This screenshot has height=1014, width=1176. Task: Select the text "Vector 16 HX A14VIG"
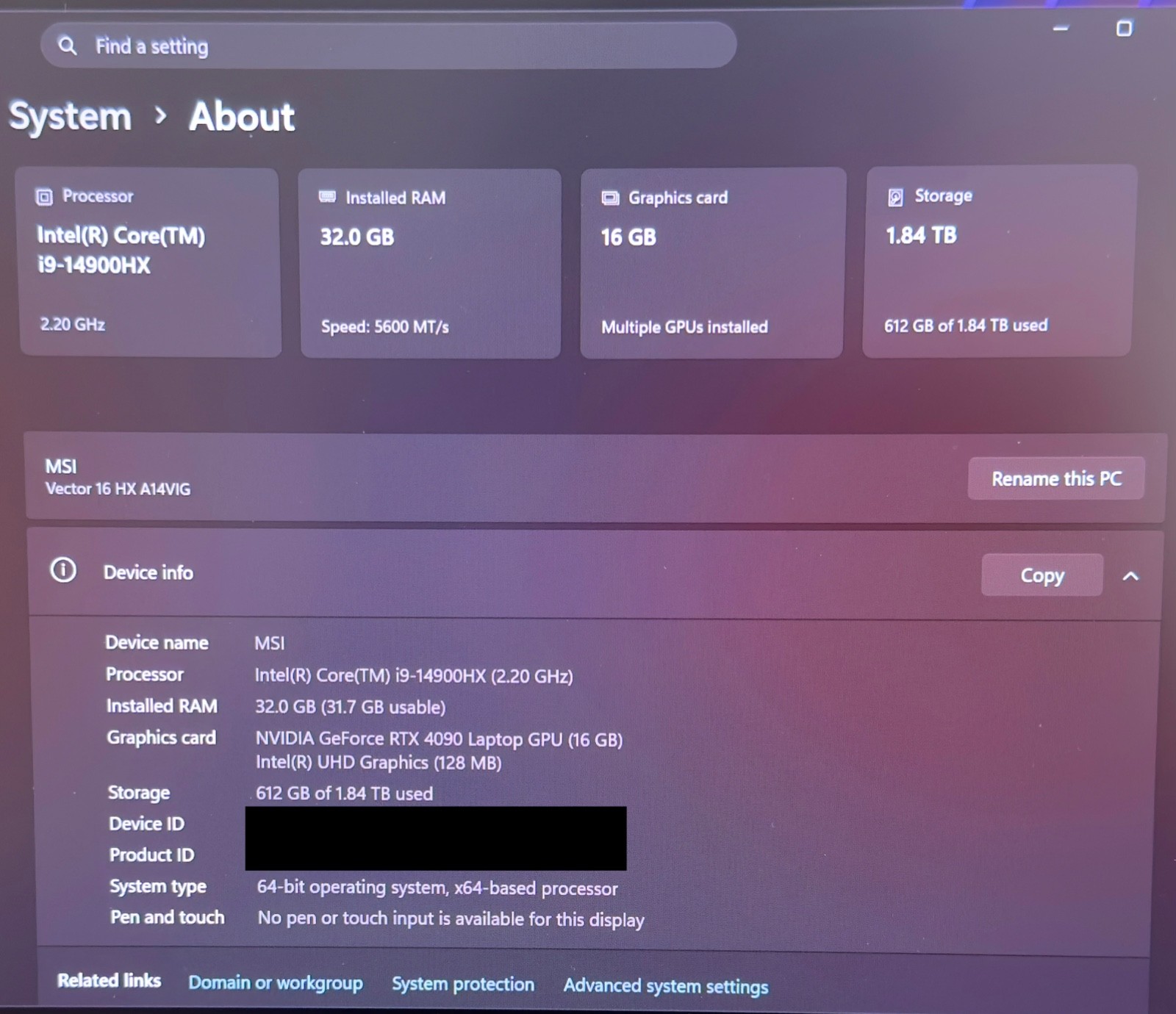(x=118, y=489)
